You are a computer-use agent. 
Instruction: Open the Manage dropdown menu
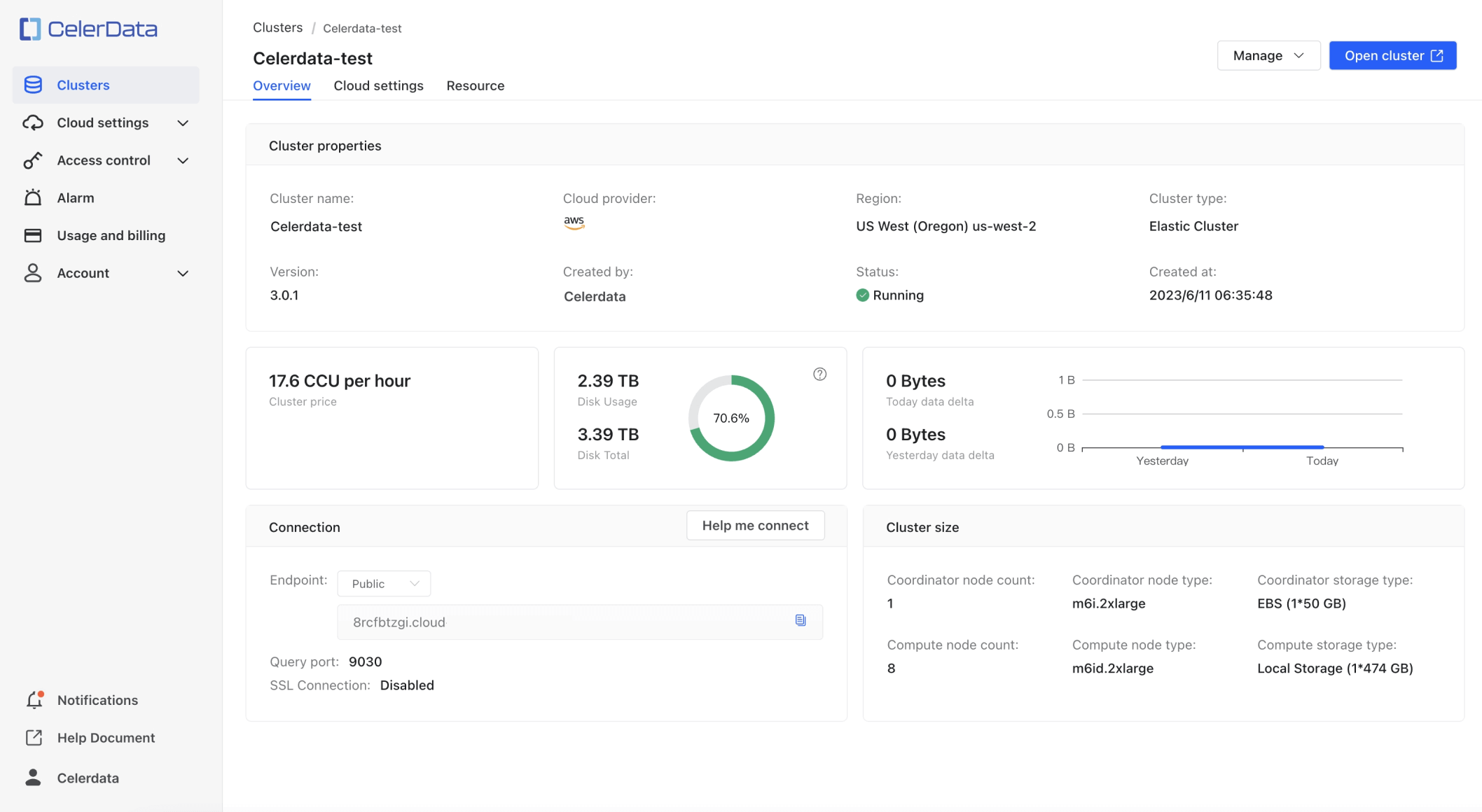(x=1268, y=55)
